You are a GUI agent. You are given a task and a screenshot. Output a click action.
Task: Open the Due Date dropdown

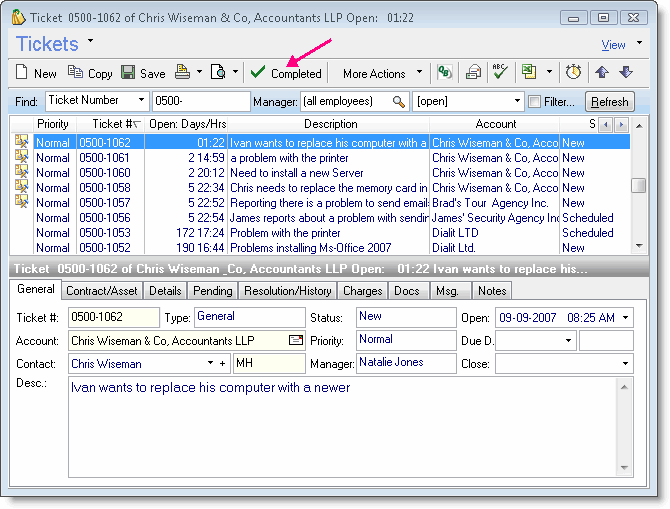pyautogui.click(x=568, y=341)
